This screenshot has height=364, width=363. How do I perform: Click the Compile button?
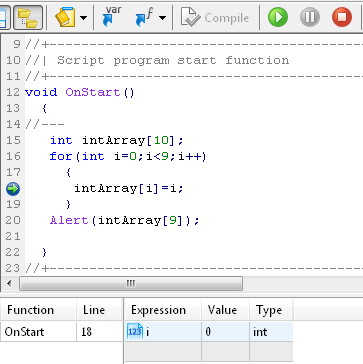coord(215,17)
